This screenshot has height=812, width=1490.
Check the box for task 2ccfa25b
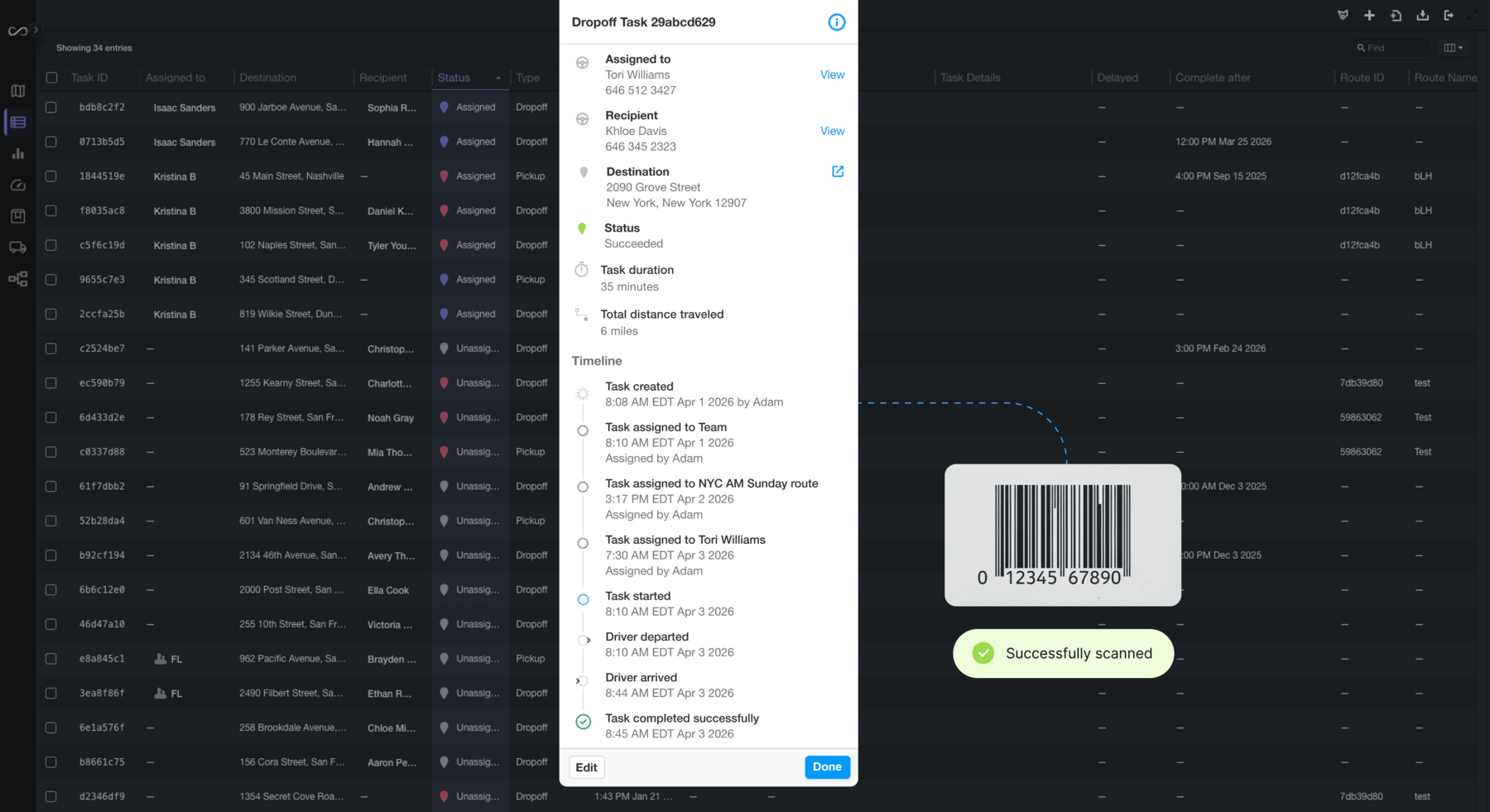pyautogui.click(x=51, y=315)
